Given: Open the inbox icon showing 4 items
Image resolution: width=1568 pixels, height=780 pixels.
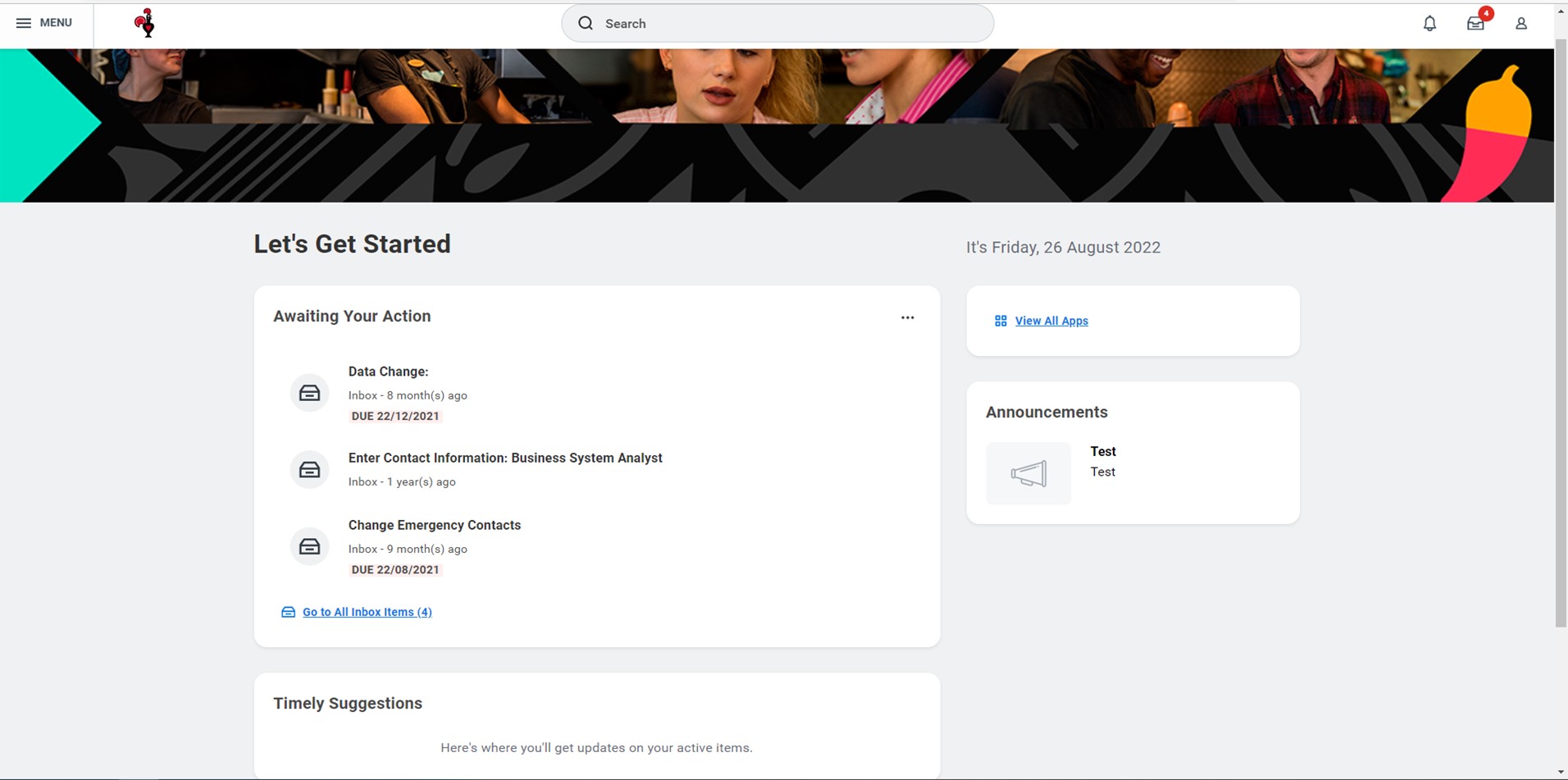Looking at the screenshot, I should tap(1475, 24).
